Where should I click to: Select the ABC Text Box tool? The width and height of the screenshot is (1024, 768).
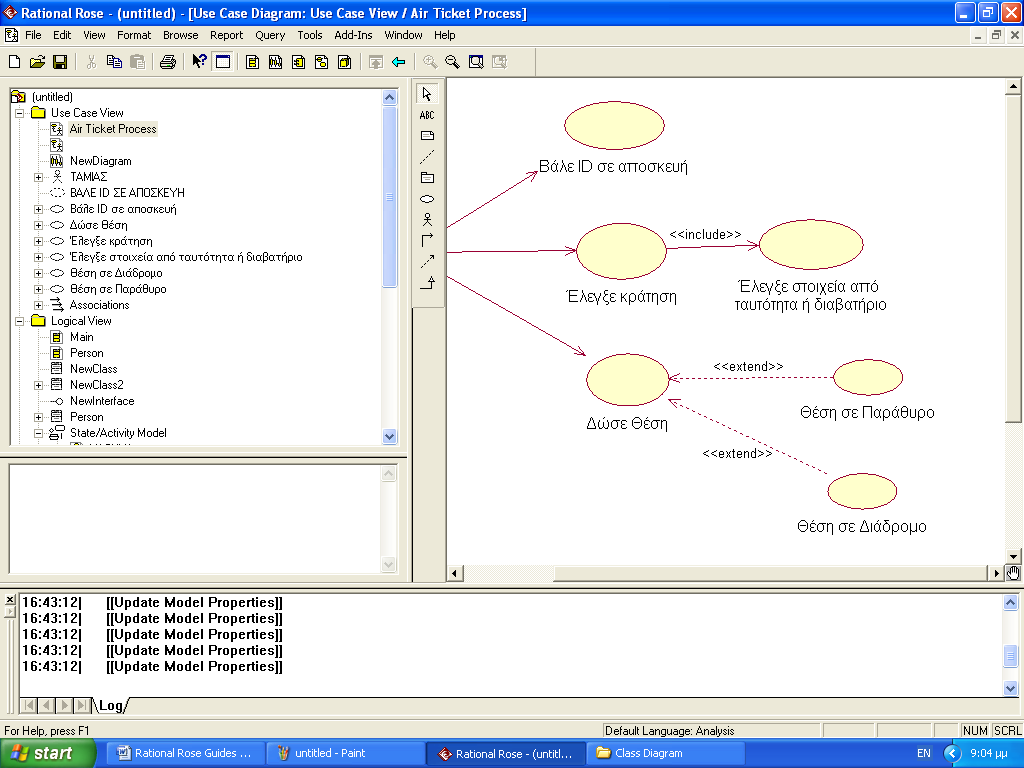coord(427,115)
